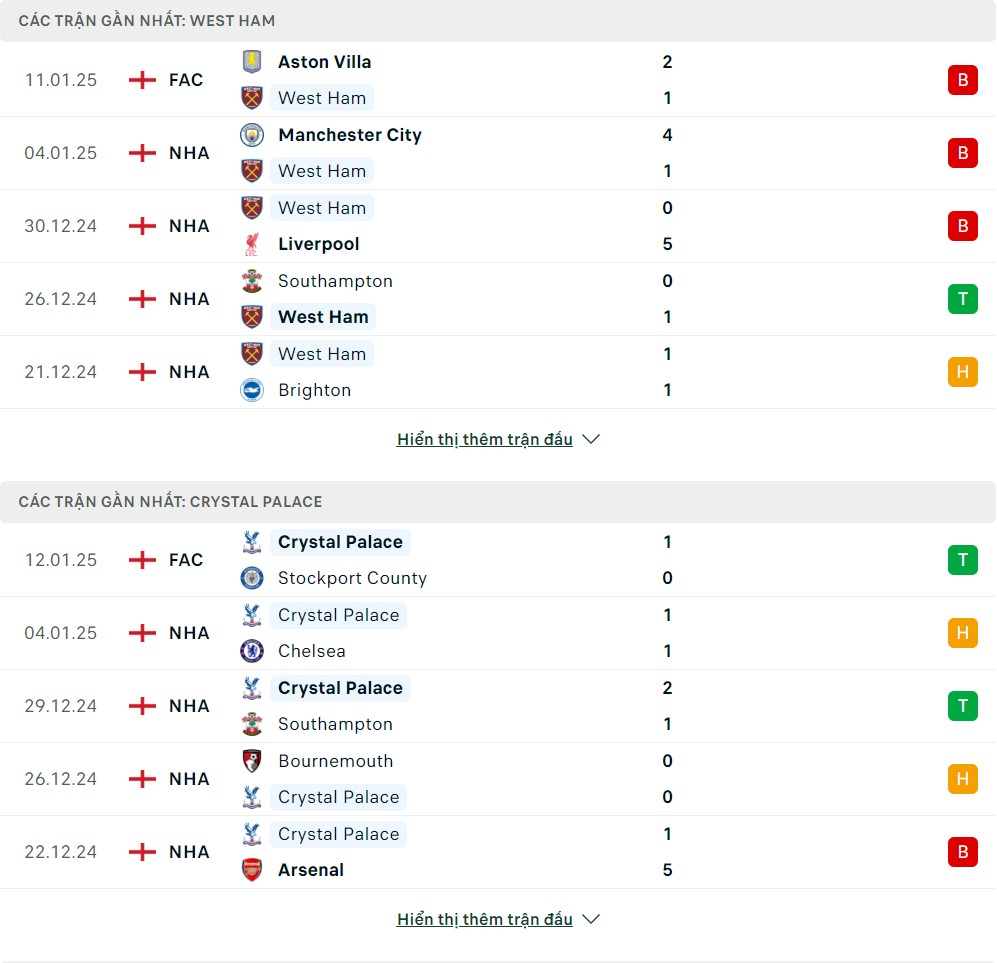
Task: Expand more West Ham matches with chevron
Action: click(x=591, y=439)
